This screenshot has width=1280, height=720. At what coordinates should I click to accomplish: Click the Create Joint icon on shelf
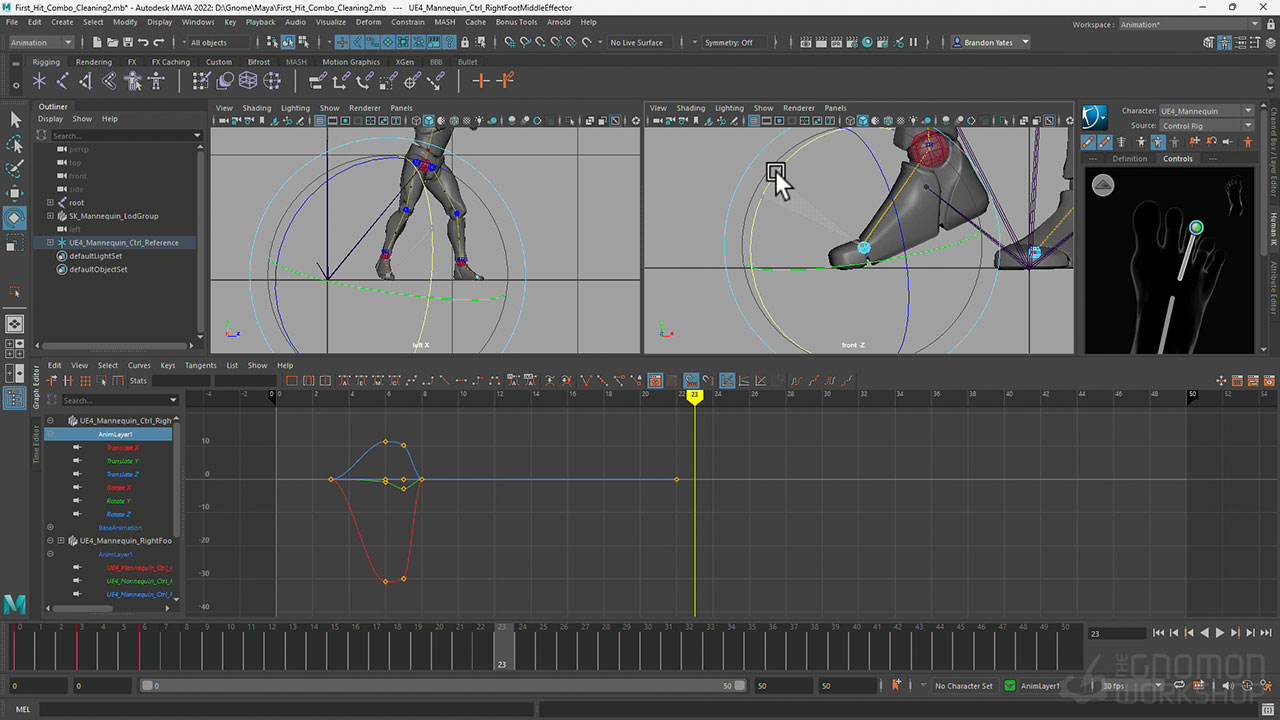(x=62, y=81)
